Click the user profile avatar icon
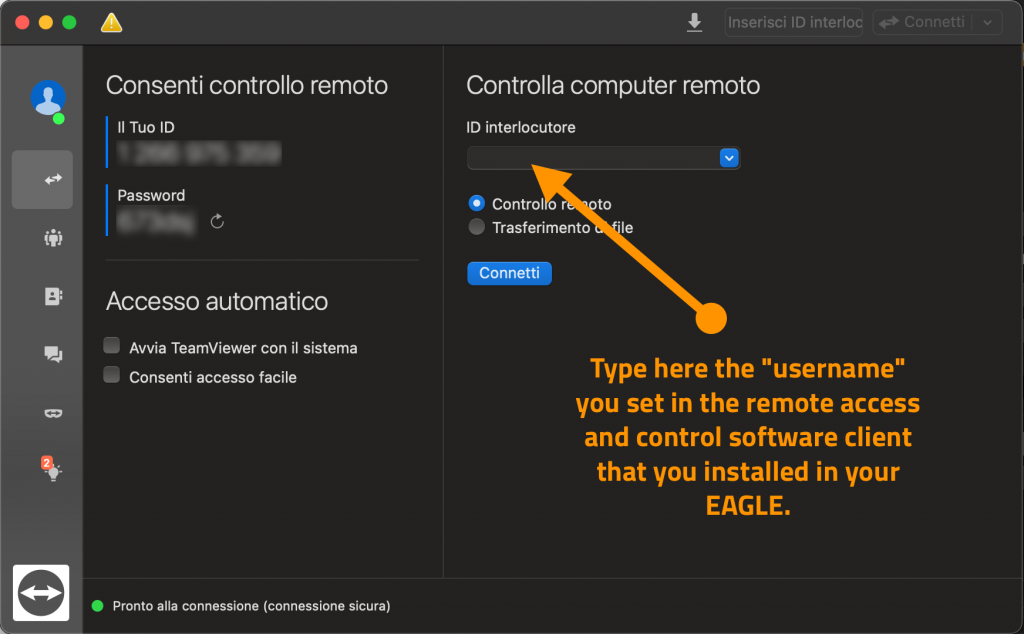Viewport: 1024px width, 634px height. coord(47,98)
